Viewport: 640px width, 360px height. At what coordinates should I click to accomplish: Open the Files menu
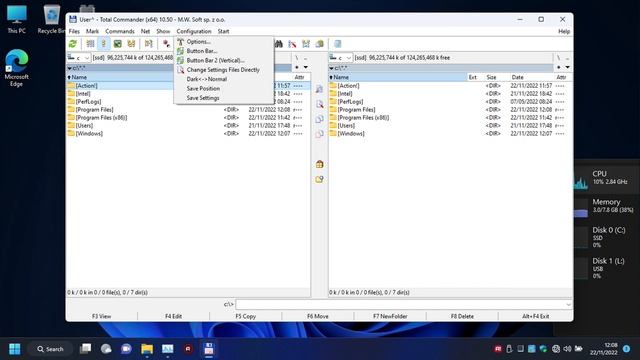click(x=74, y=31)
